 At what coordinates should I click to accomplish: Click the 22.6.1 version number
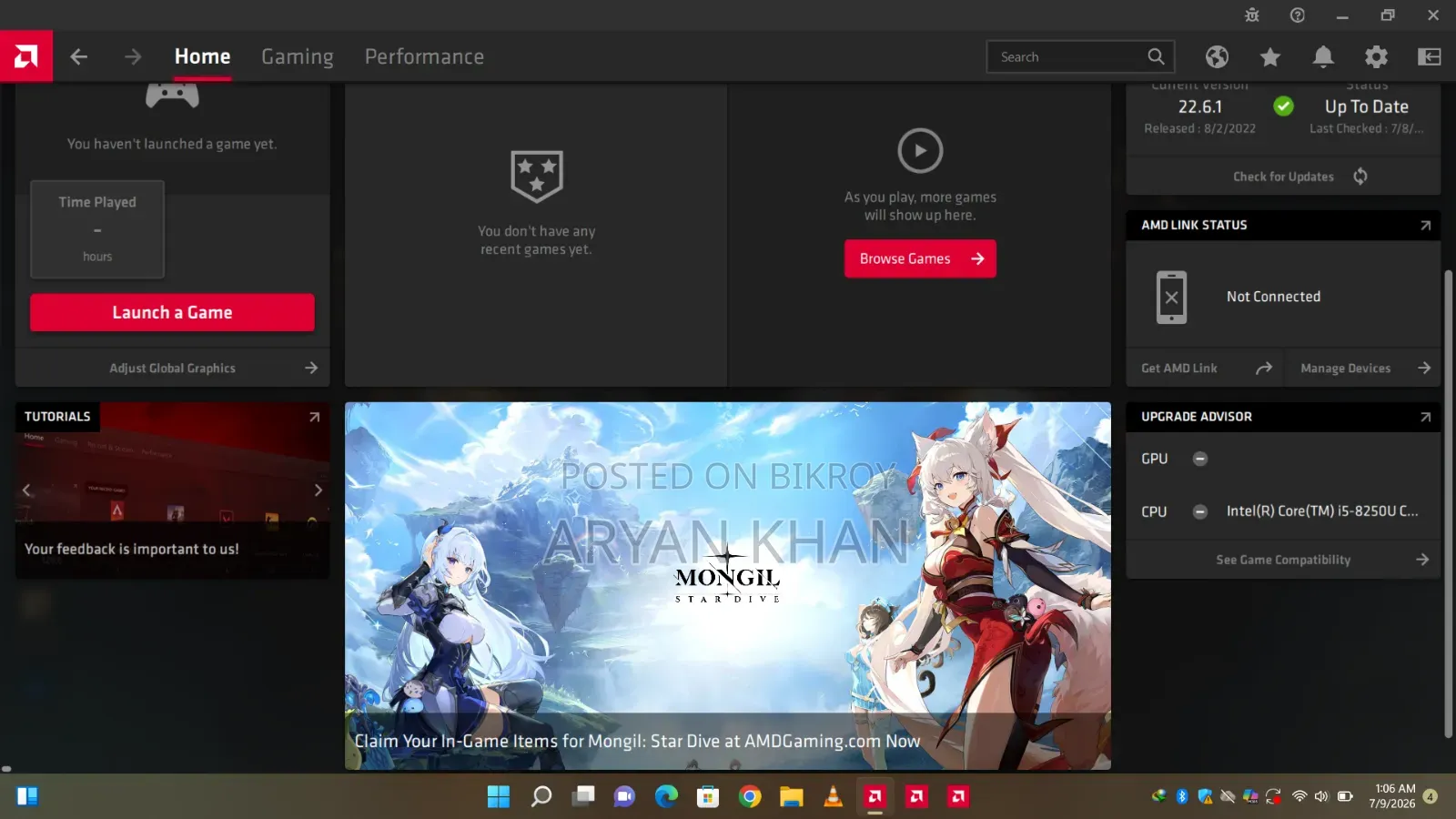click(x=1200, y=106)
